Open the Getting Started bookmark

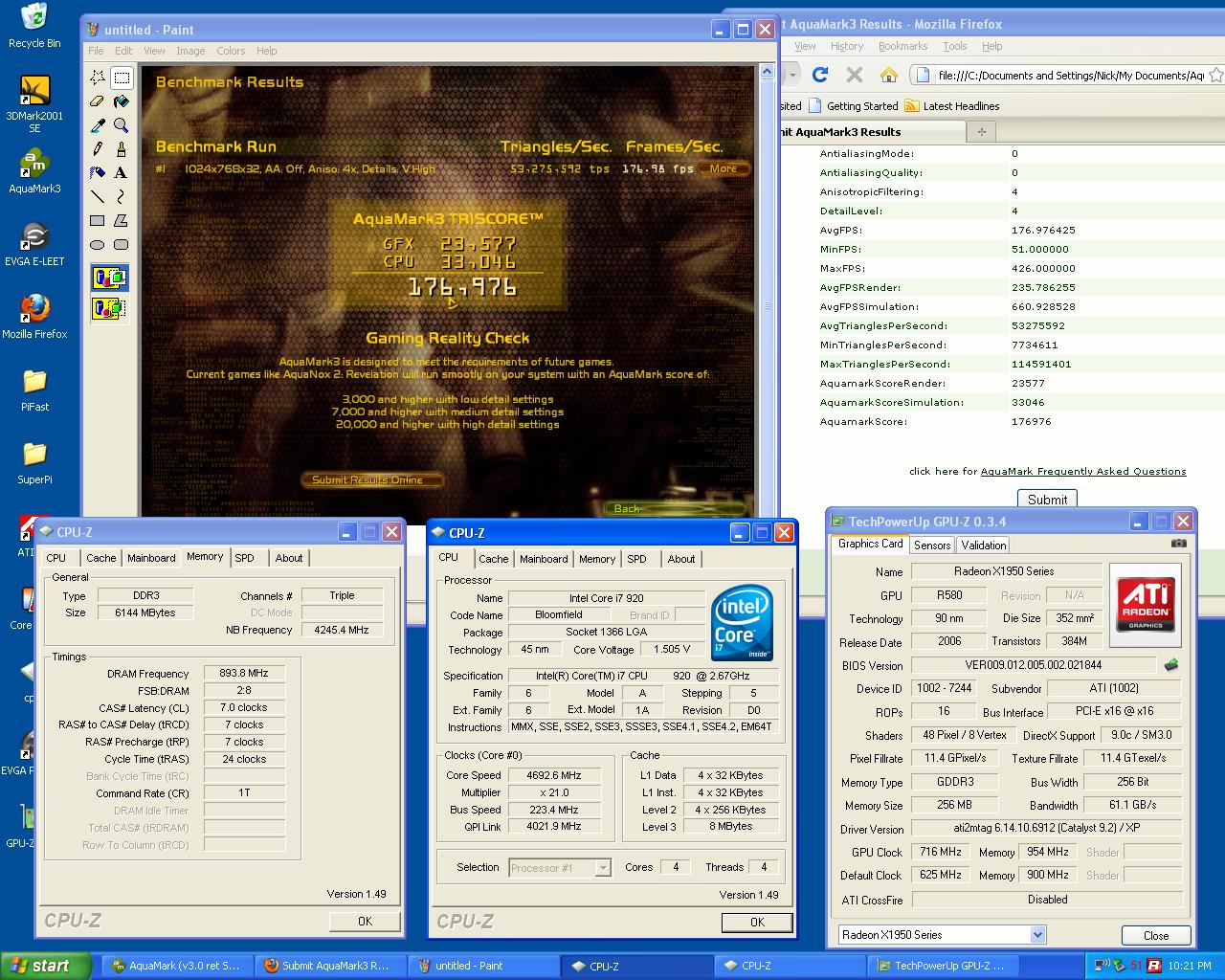(x=853, y=106)
